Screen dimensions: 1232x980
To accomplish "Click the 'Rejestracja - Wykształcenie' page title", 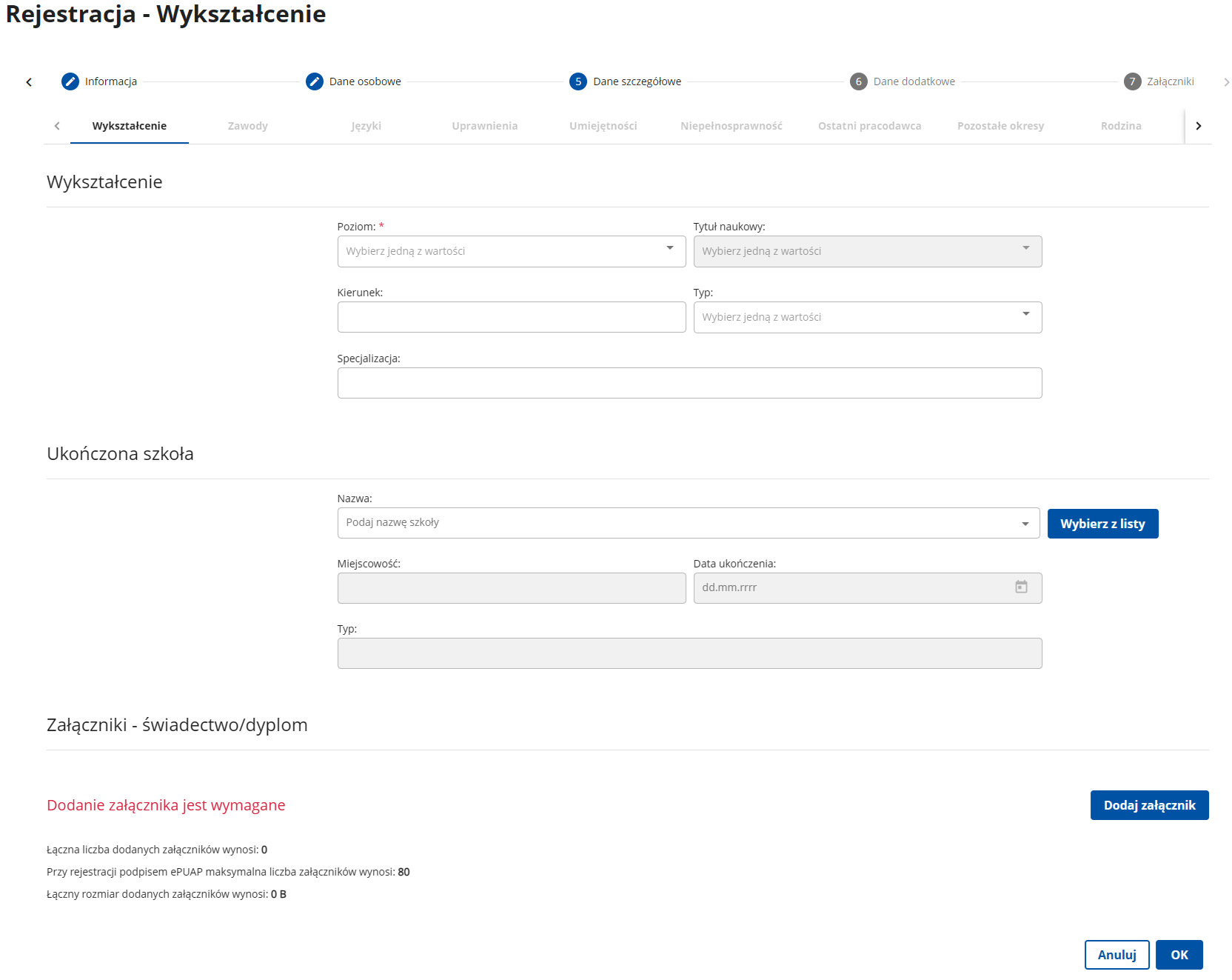I will point(166,14).
